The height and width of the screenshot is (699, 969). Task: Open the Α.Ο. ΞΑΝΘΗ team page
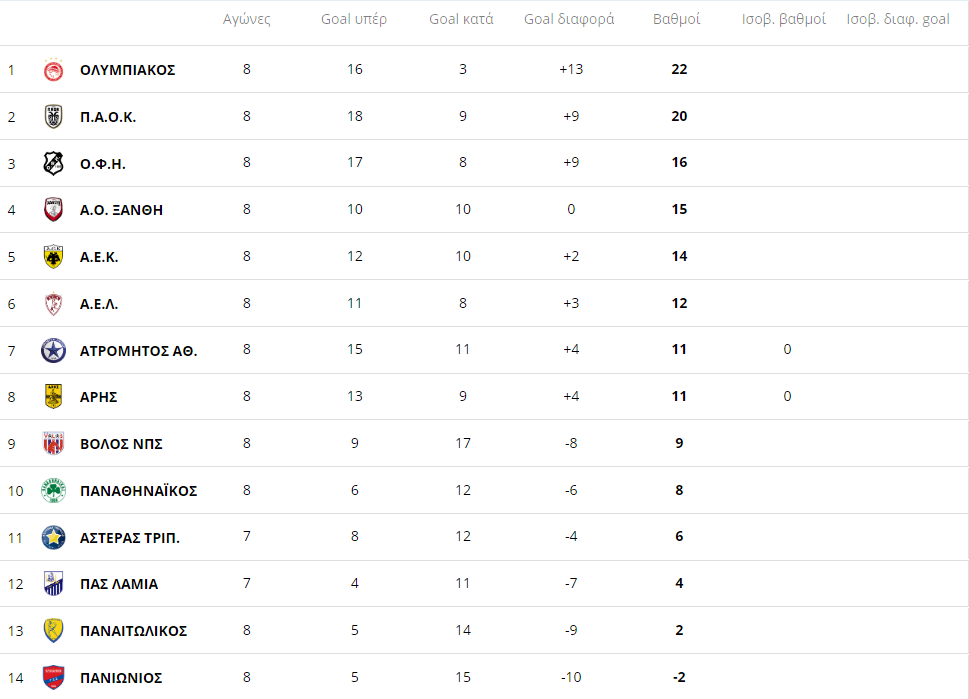click(x=121, y=210)
